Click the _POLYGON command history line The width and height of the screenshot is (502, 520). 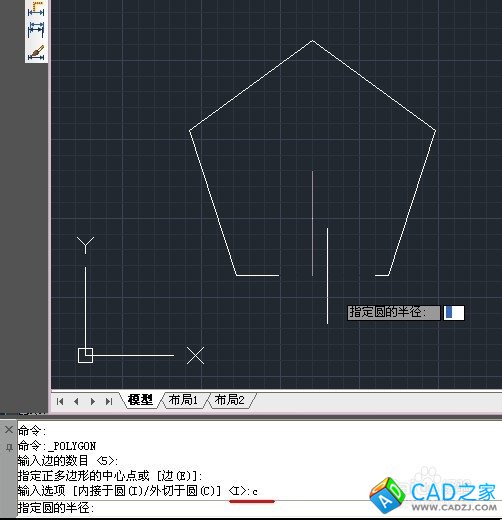tap(57, 446)
